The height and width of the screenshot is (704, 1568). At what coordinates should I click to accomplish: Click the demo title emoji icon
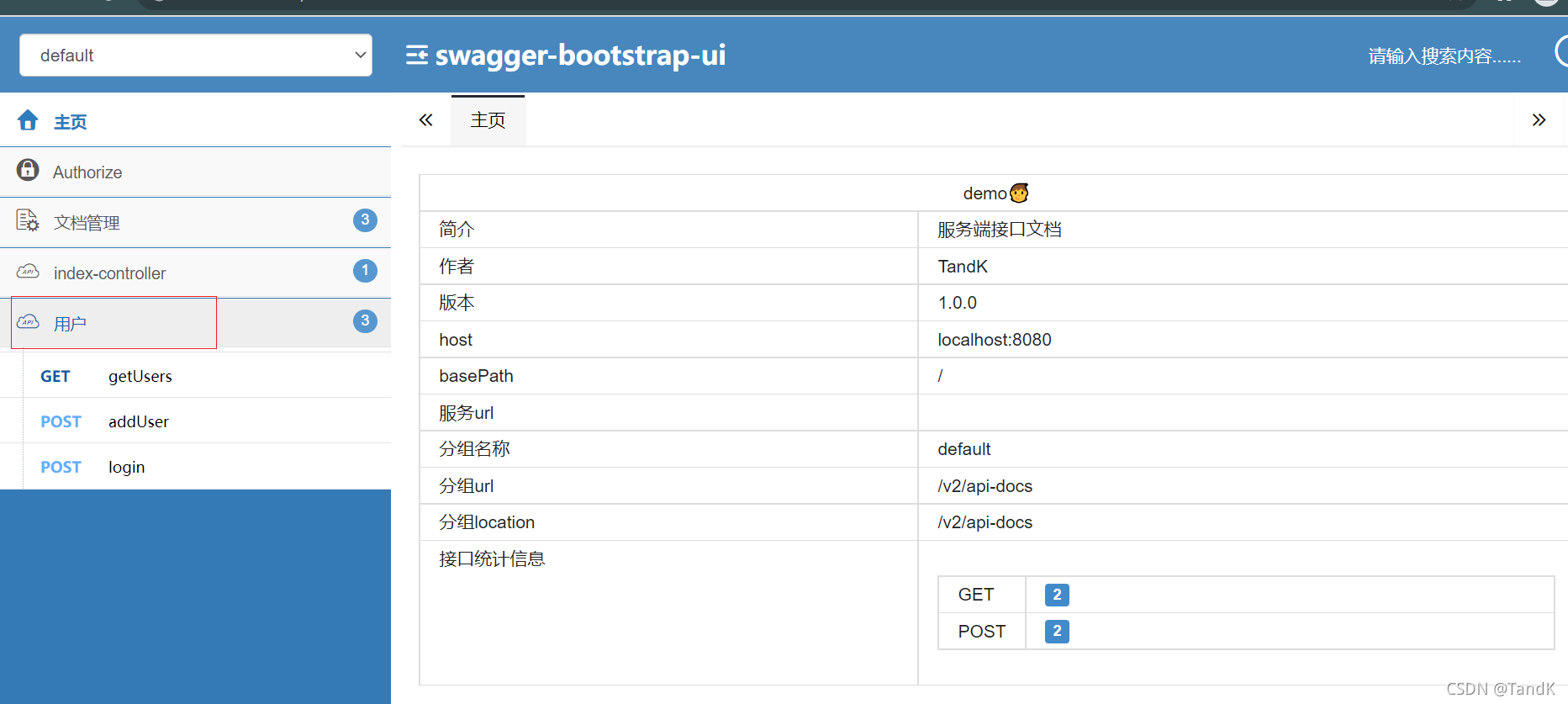coord(1019,193)
